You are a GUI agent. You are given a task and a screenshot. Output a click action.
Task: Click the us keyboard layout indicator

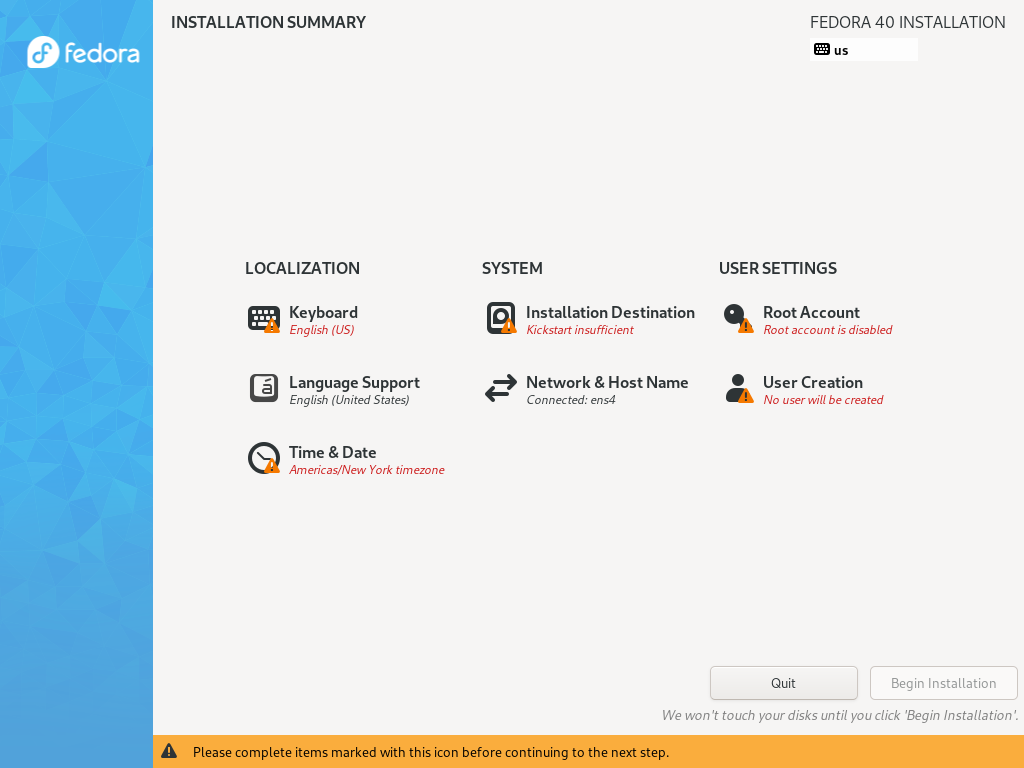coord(863,50)
